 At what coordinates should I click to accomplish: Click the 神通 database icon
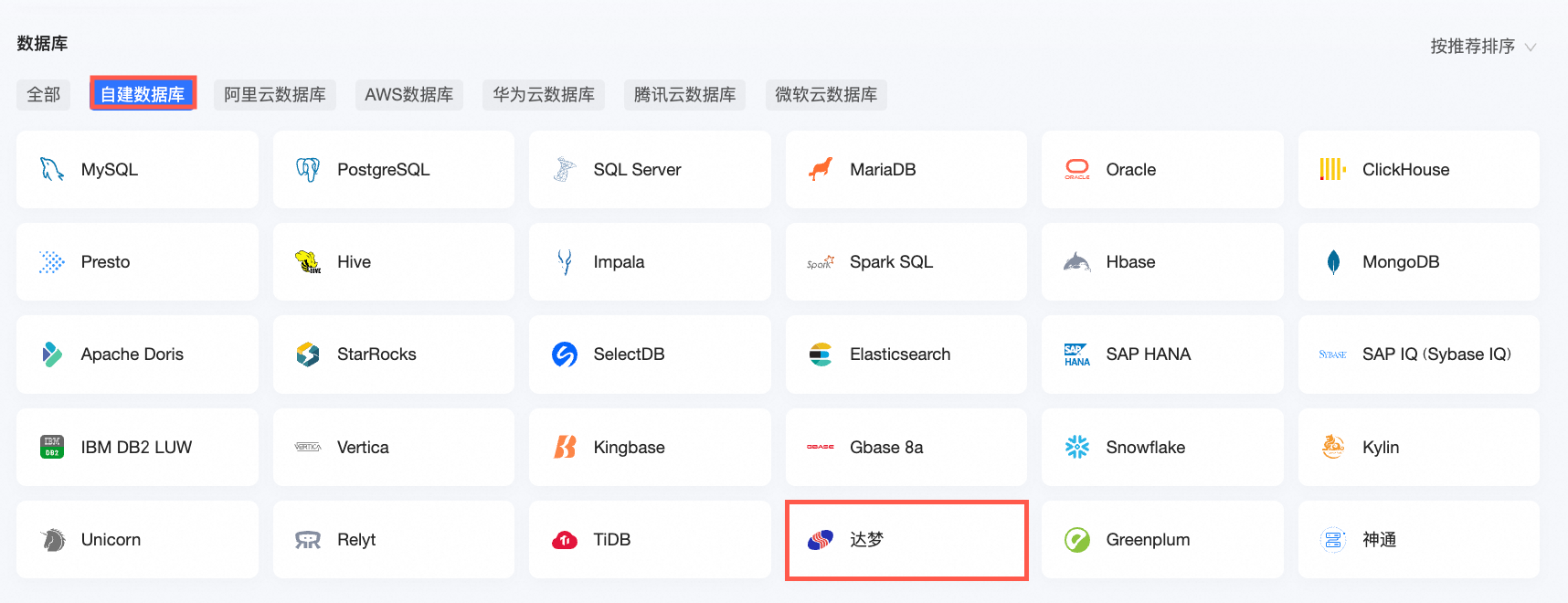pos(1333,540)
